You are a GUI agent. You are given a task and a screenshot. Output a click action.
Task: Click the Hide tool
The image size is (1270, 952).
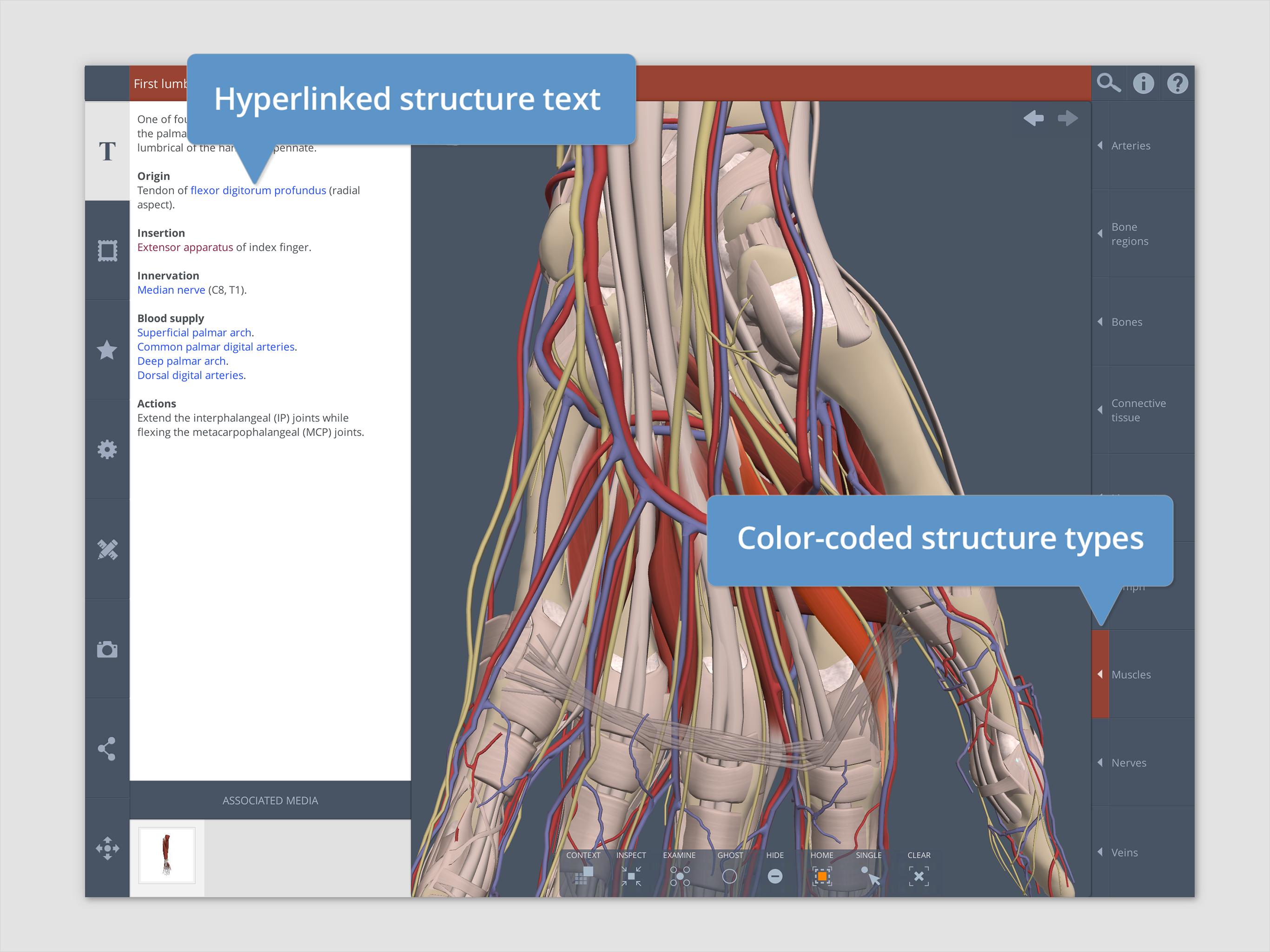pos(775,869)
